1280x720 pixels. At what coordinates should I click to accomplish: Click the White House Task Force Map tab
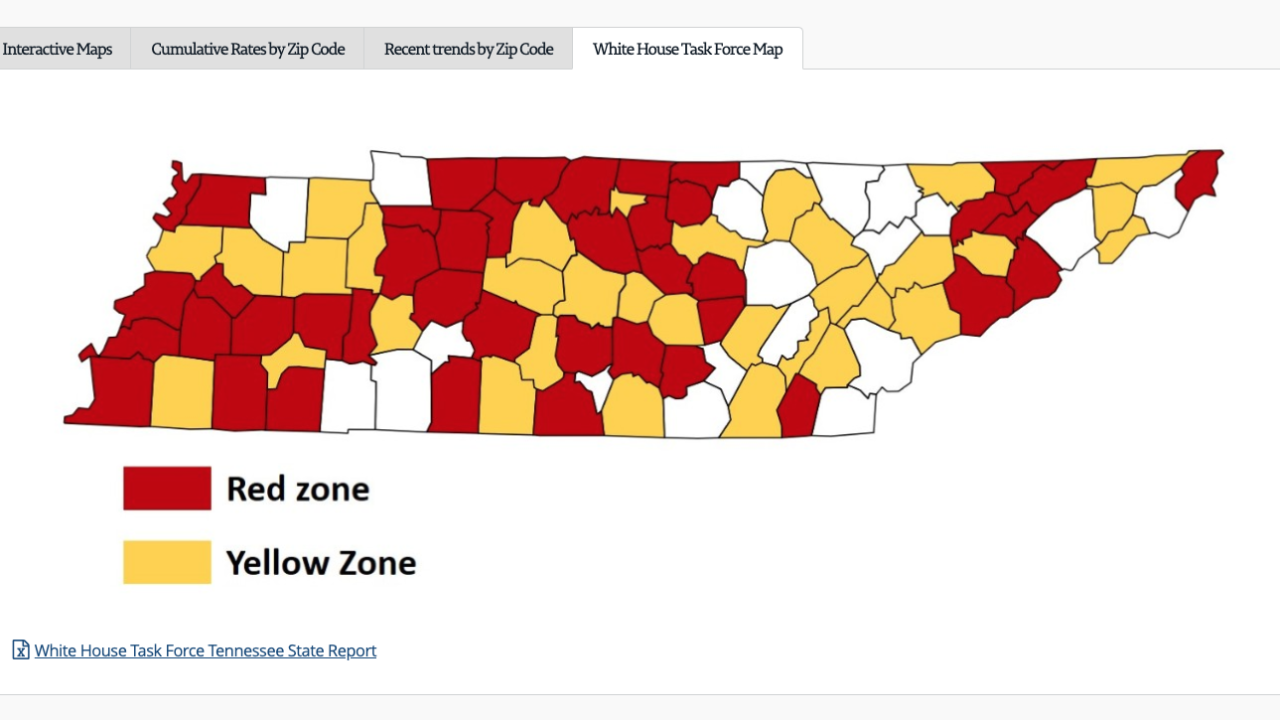click(x=687, y=49)
